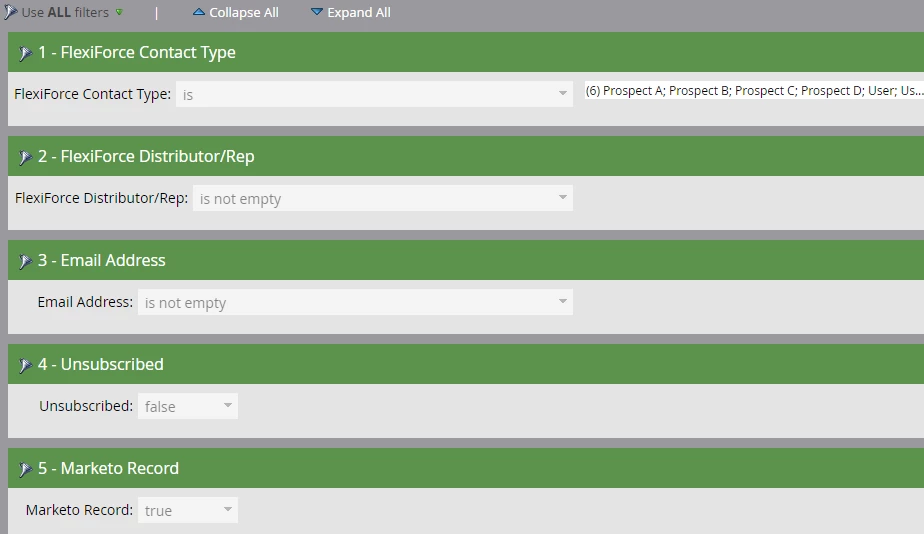Click the 'FlexiForce Distributor/Rep:' field label
Viewport: 924px width, 534px height.
tap(101, 198)
